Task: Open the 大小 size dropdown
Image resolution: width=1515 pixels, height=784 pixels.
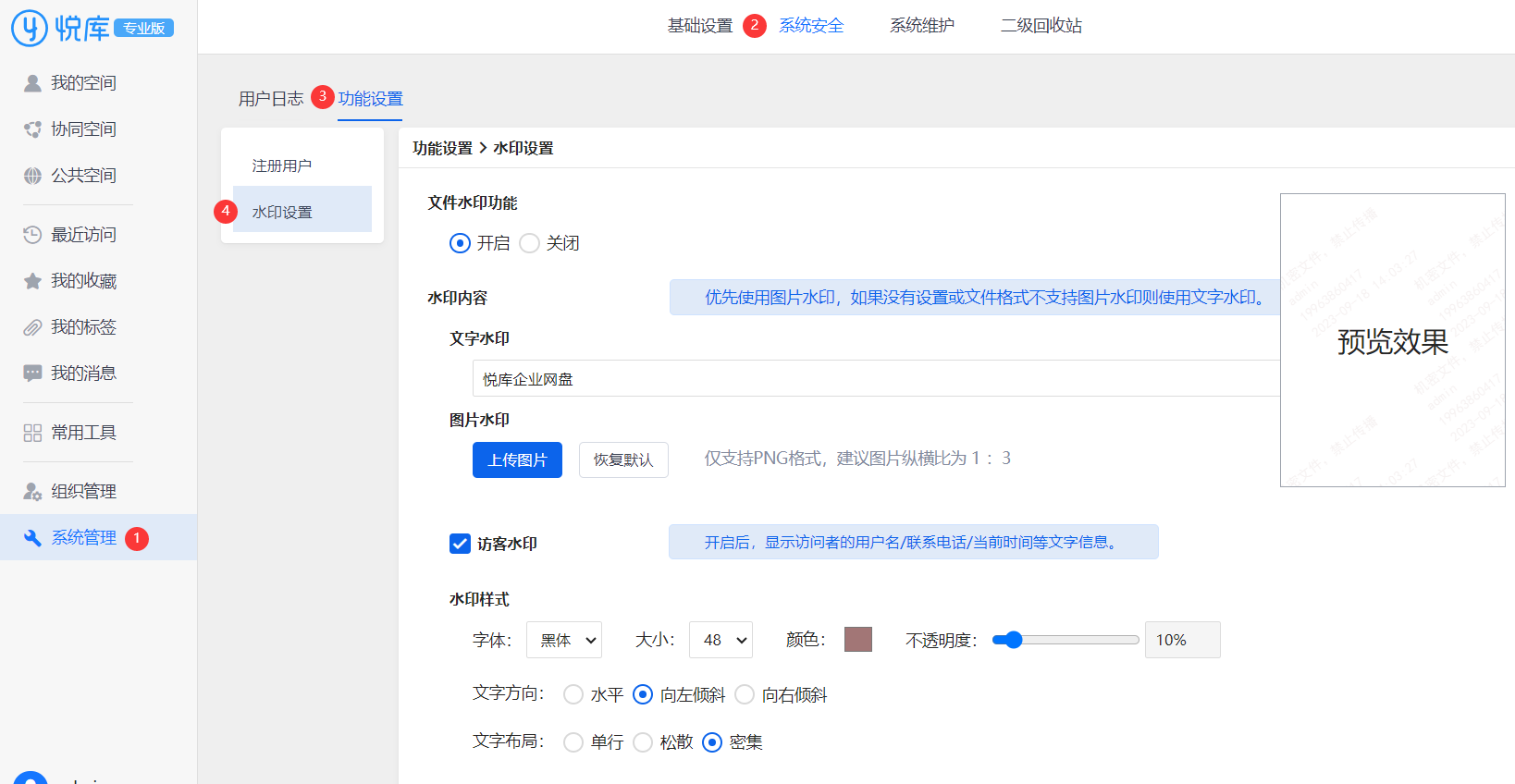Action: pos(721,640)
